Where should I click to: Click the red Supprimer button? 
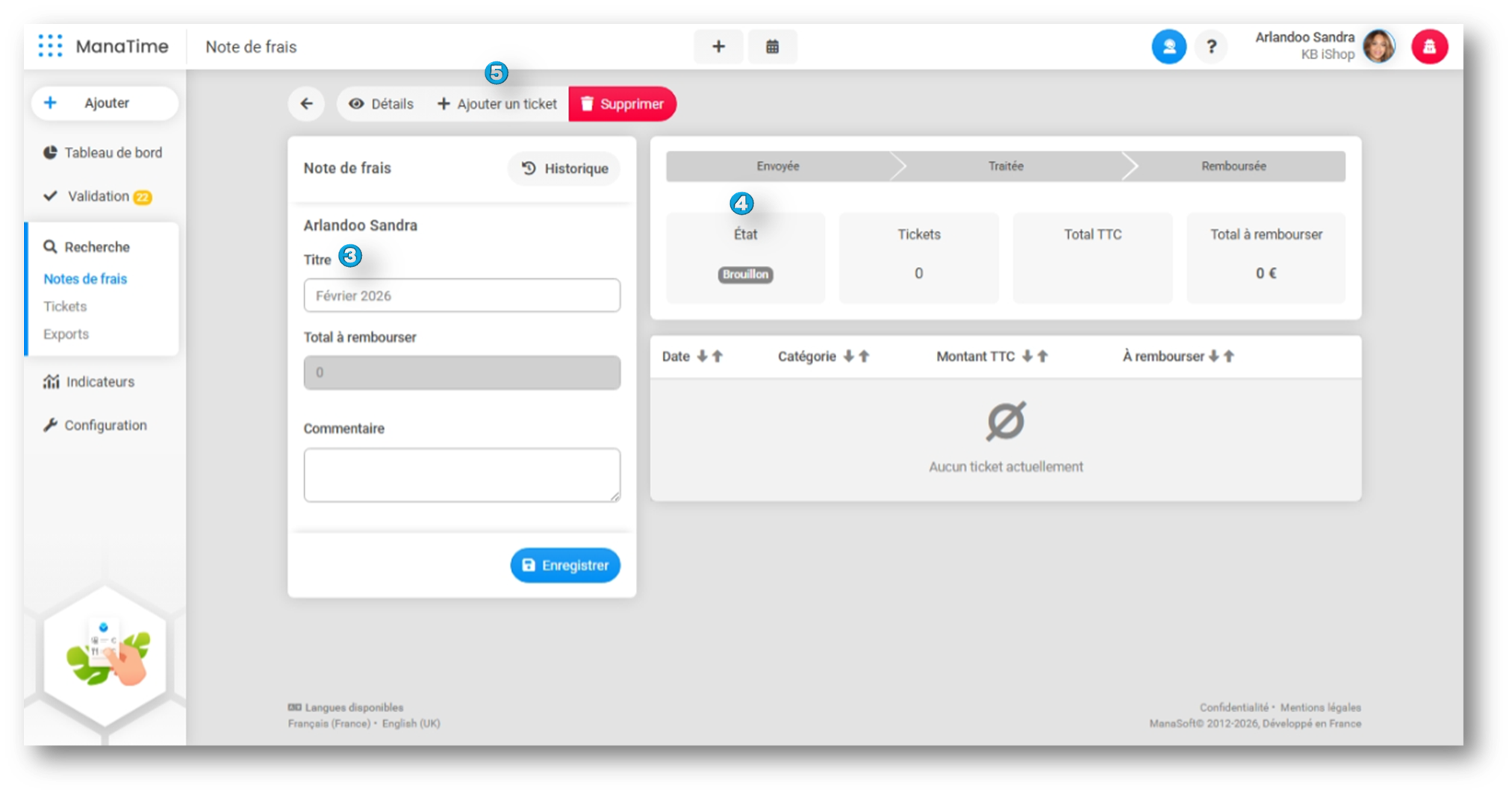pos(622,104)
